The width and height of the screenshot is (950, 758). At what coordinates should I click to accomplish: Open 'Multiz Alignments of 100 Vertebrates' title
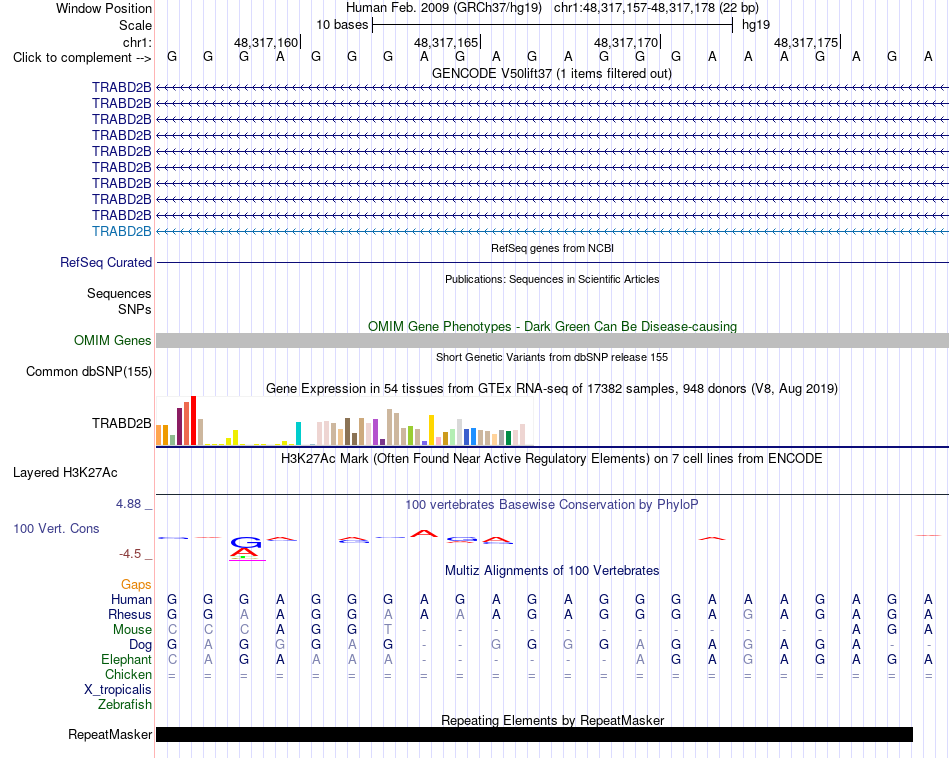[x=552, y=571]
